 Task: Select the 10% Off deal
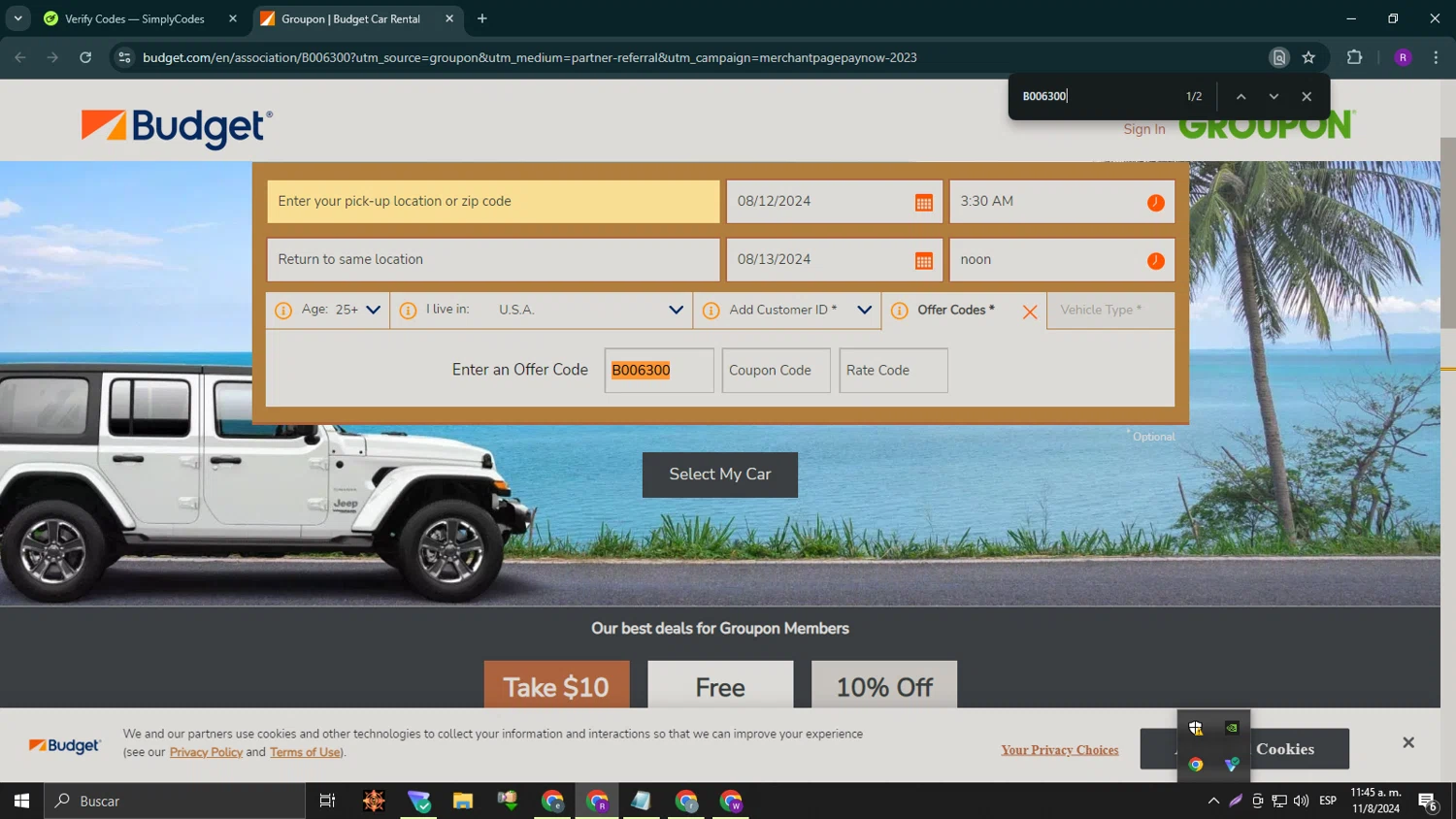[884, 685]
